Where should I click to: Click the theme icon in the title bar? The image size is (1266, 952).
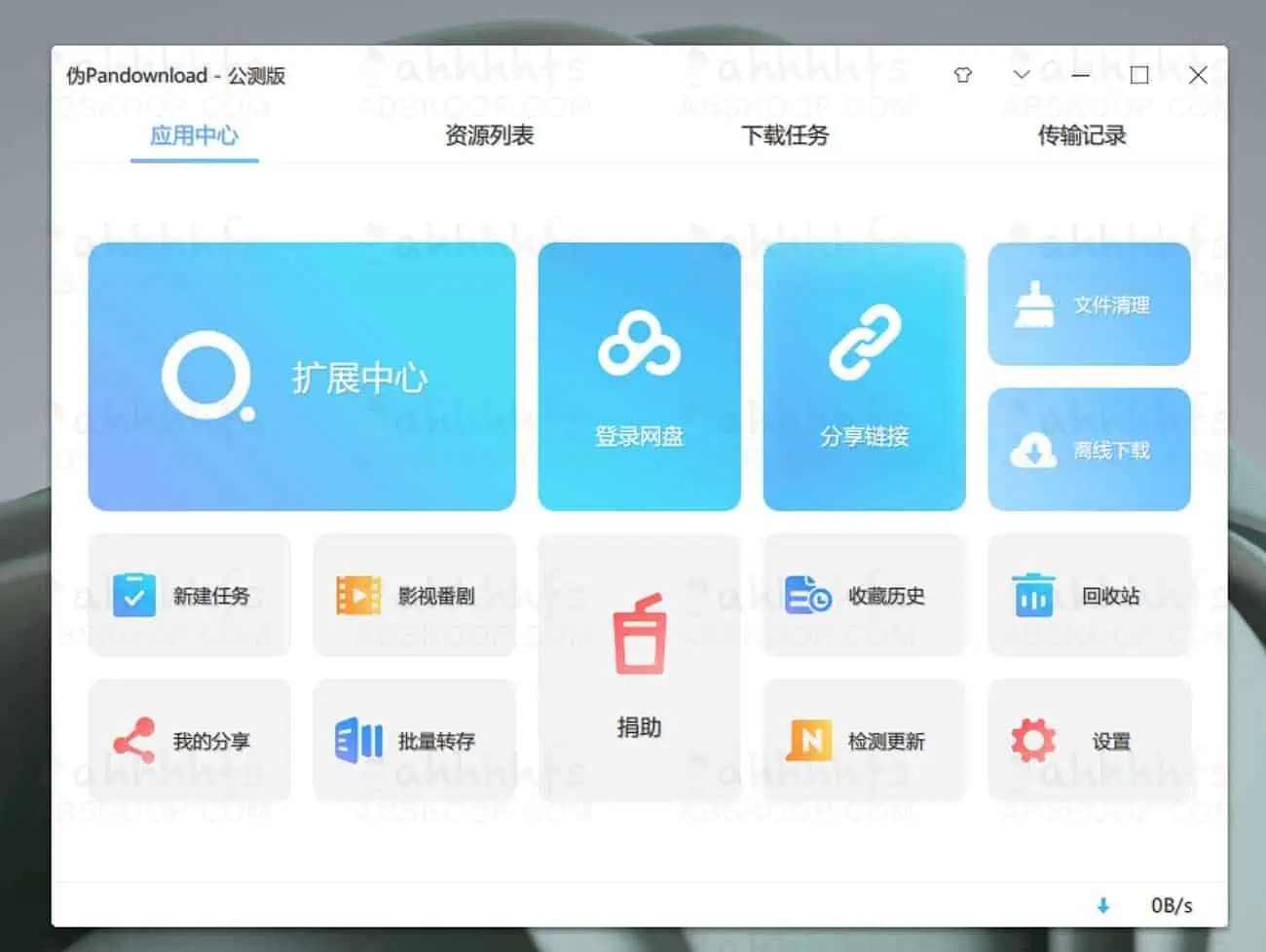click(962, 75)
